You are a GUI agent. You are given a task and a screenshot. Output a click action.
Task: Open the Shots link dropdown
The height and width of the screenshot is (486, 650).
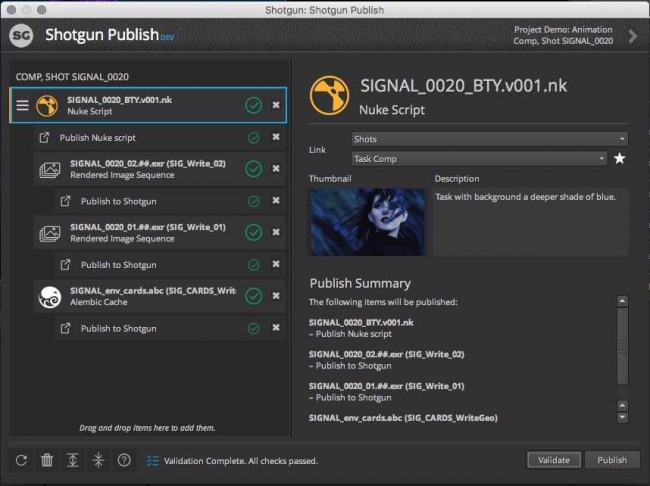coord(489,139)
